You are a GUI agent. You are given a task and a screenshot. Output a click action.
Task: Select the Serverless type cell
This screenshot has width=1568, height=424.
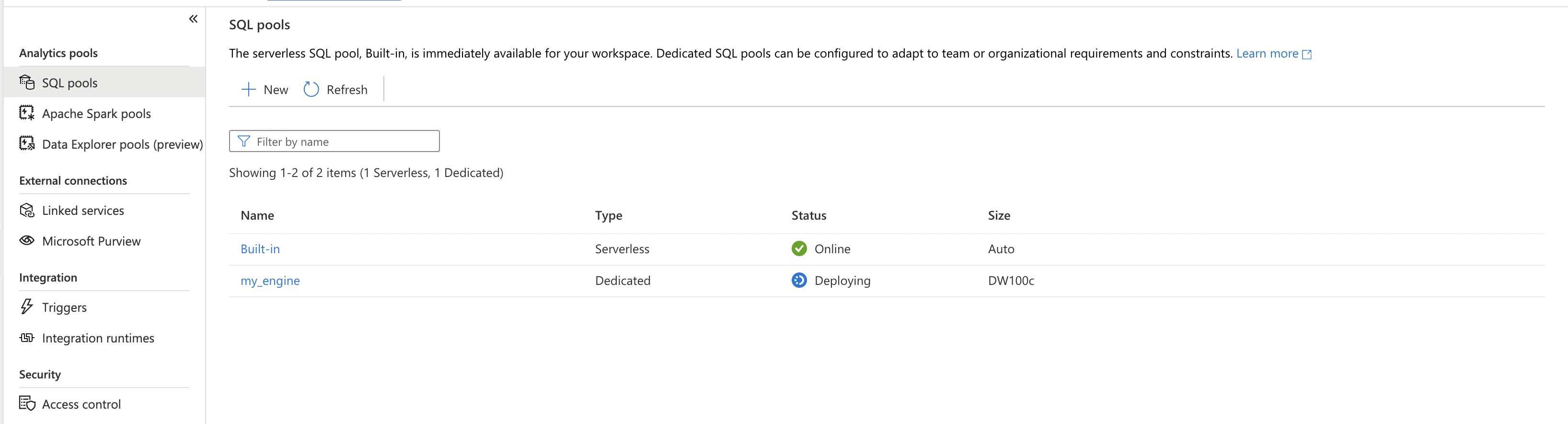622,248
